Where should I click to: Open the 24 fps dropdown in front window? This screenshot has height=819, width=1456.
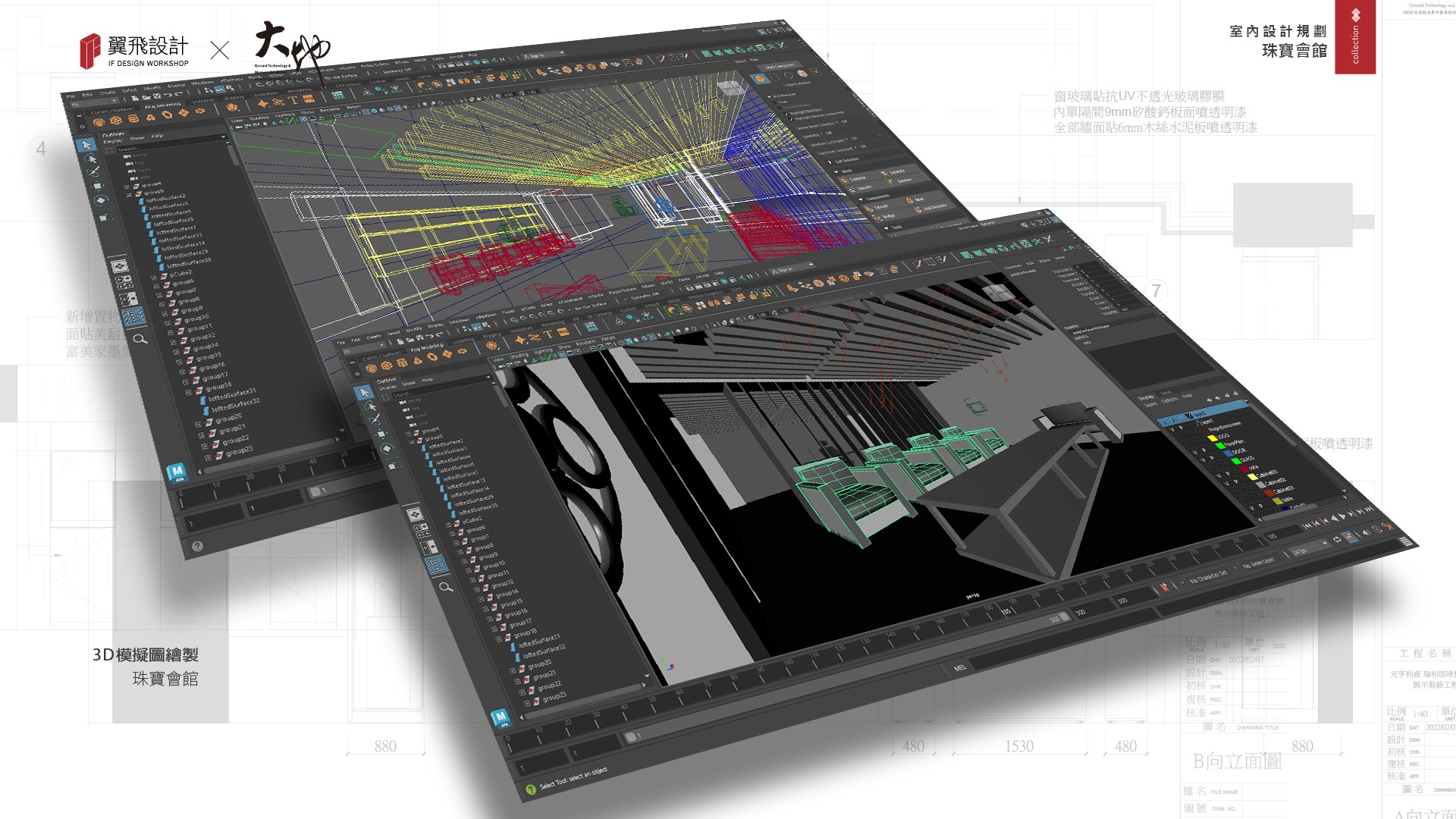1310,549
